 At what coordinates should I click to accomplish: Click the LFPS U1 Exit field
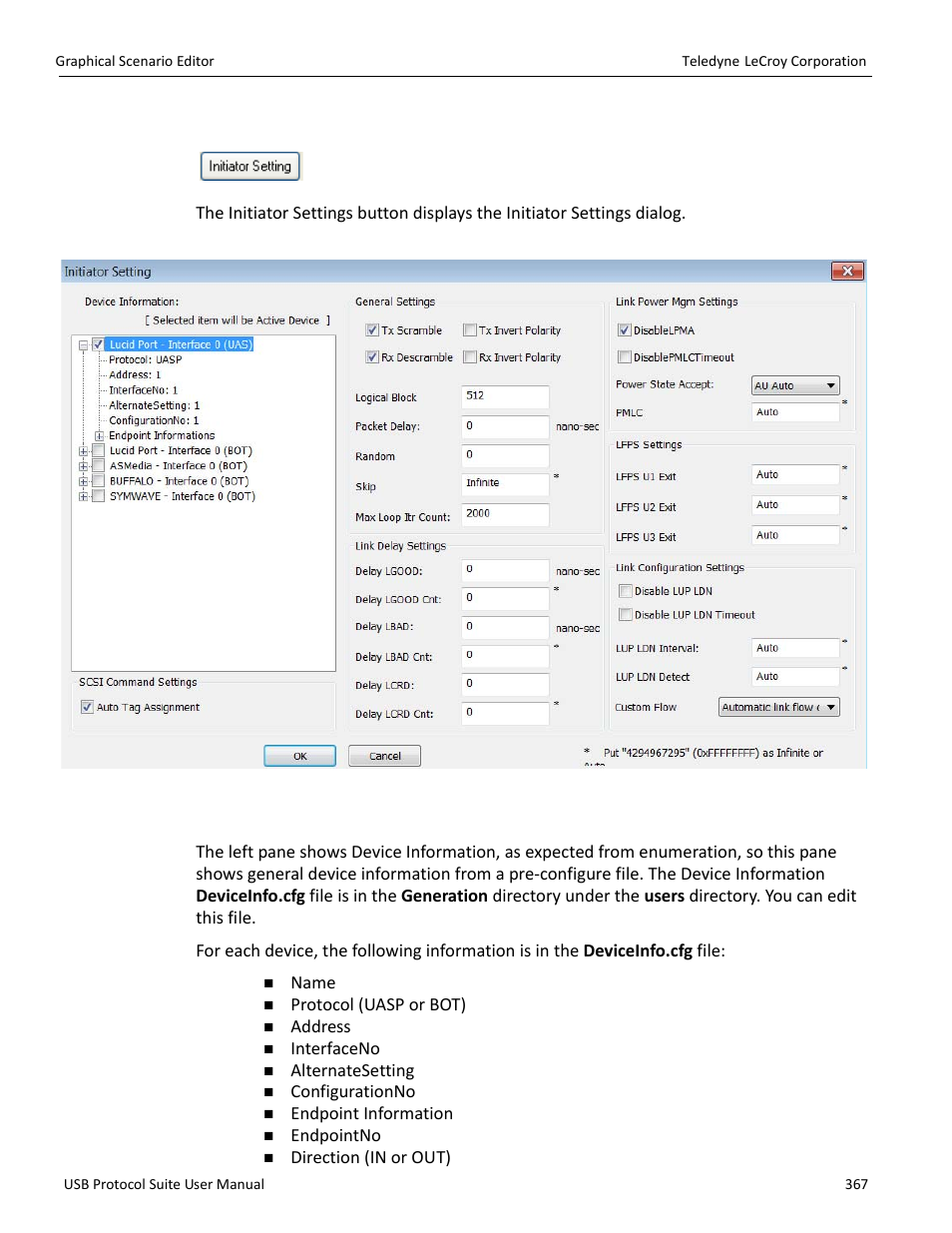(x=795, y=475)
